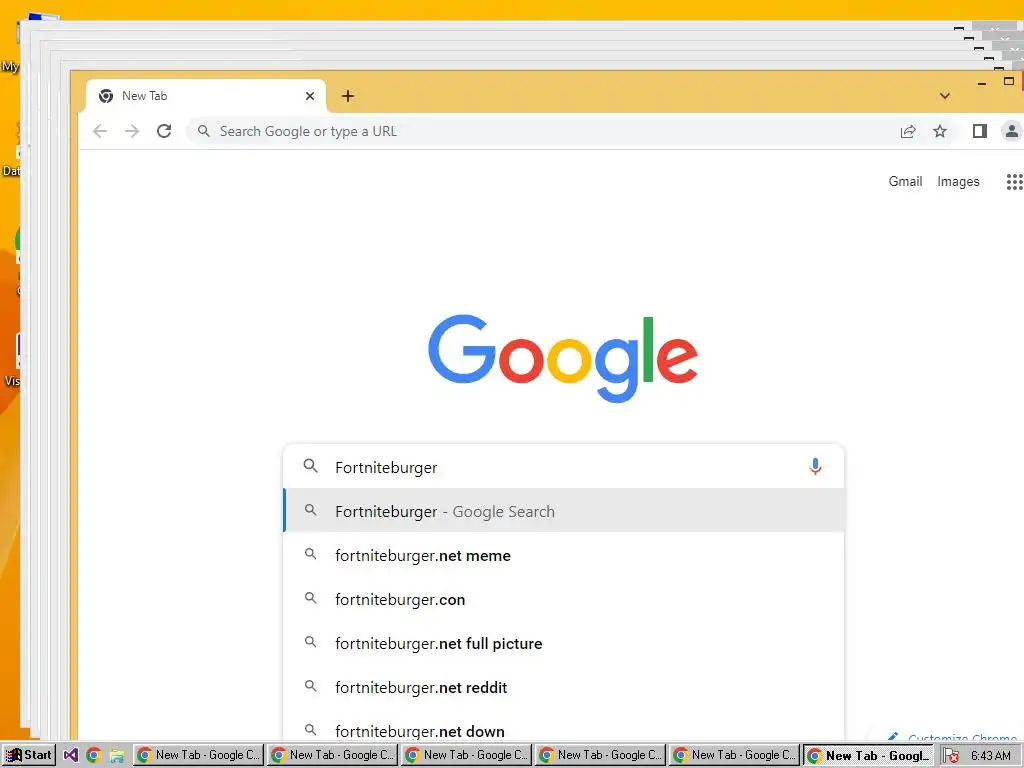The image size is (1024, 768).
Task: Pick suggestion fortniteburger.net reddit
Action: click(564, 687)
